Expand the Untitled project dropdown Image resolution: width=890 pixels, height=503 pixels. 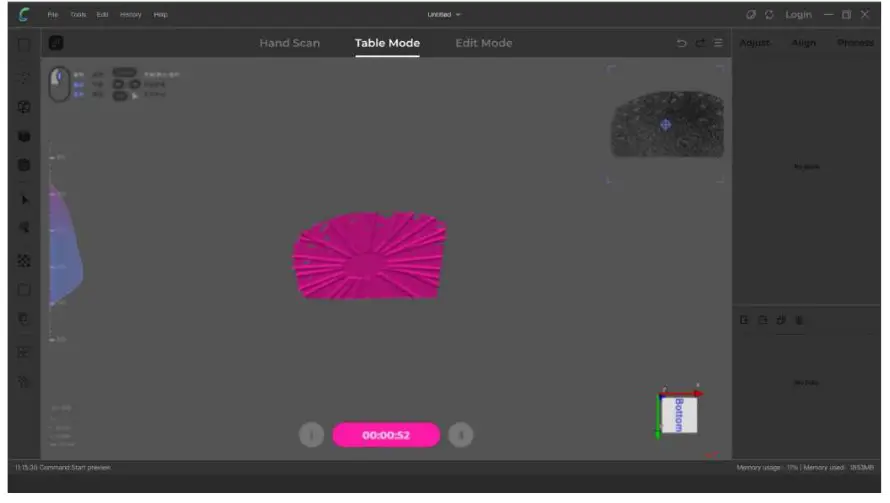444,15
